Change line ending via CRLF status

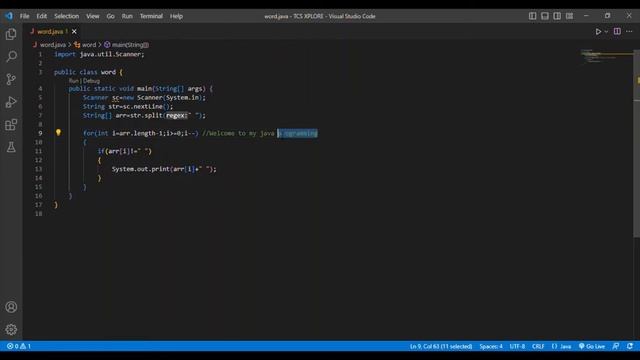(x=538, y=346)
